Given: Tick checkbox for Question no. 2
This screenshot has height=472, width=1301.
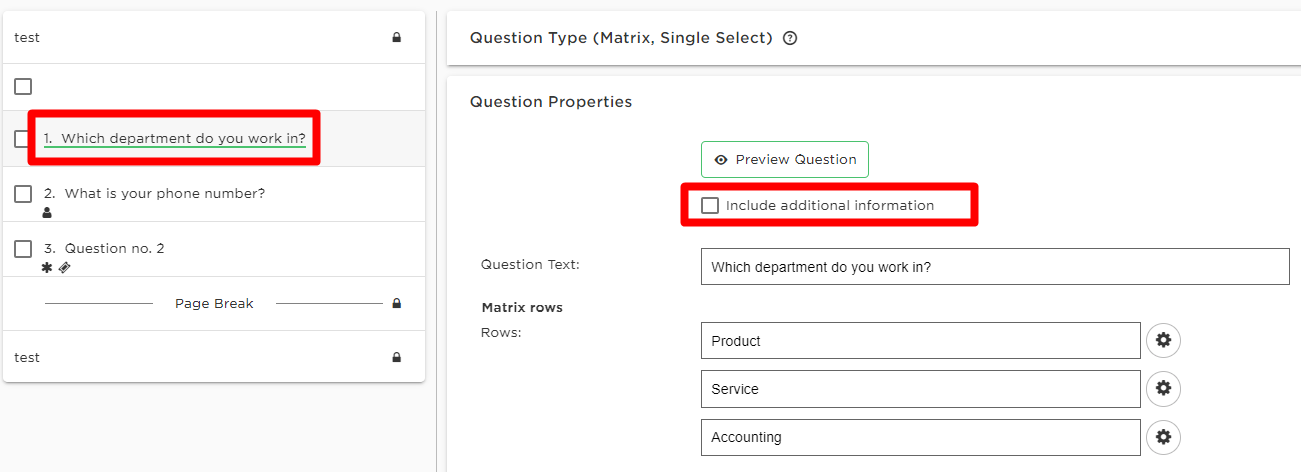Looking at the screenshot, I should 23,249.
